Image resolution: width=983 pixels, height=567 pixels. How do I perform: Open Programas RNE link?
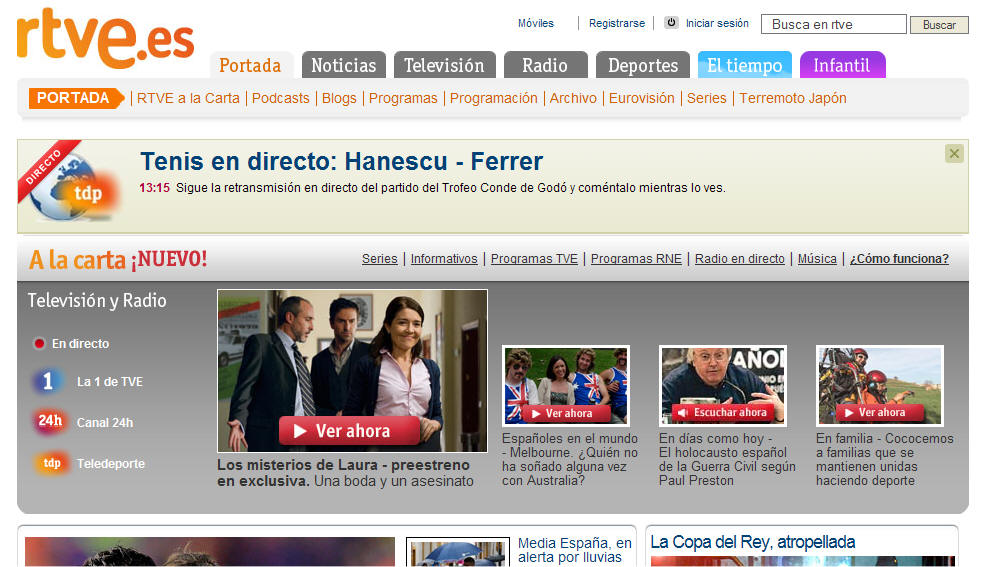(x=636, y=258)
